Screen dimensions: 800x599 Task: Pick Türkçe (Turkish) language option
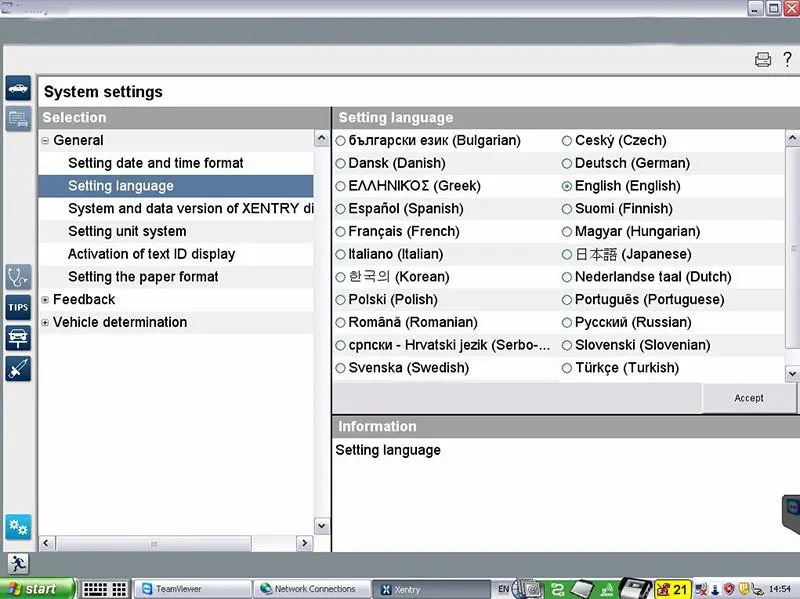(x=567, y=368)
